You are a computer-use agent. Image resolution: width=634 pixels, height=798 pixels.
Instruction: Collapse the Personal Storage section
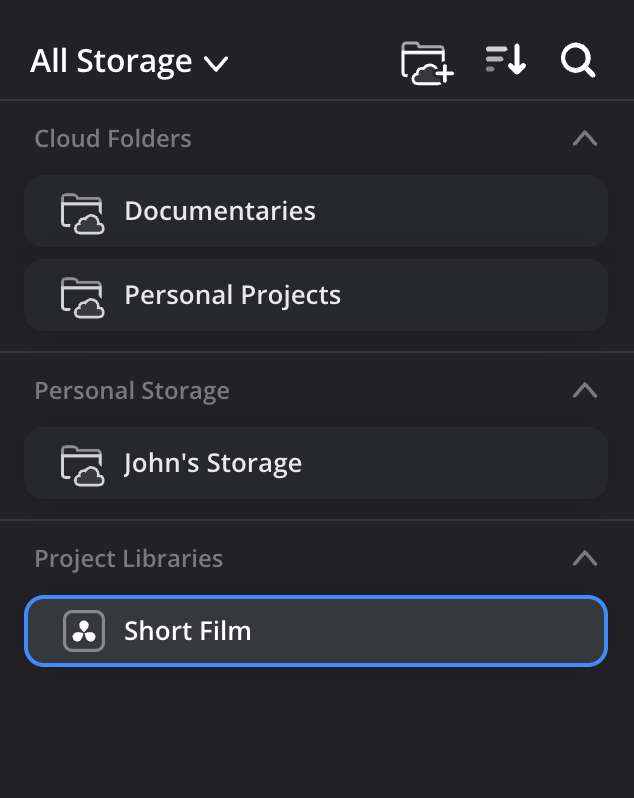click(x=585, y=390)
